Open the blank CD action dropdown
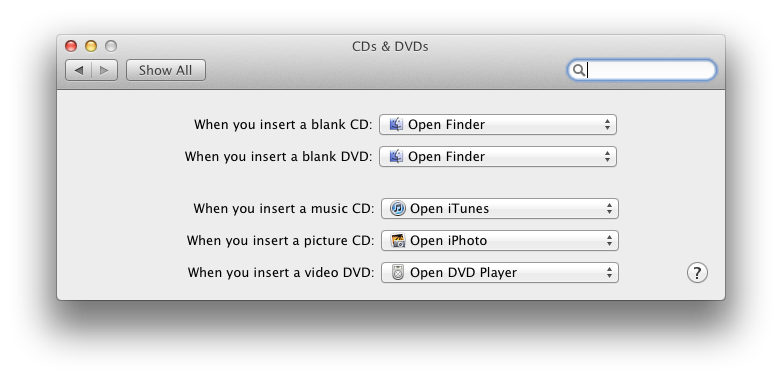 (x=498, y=125)
